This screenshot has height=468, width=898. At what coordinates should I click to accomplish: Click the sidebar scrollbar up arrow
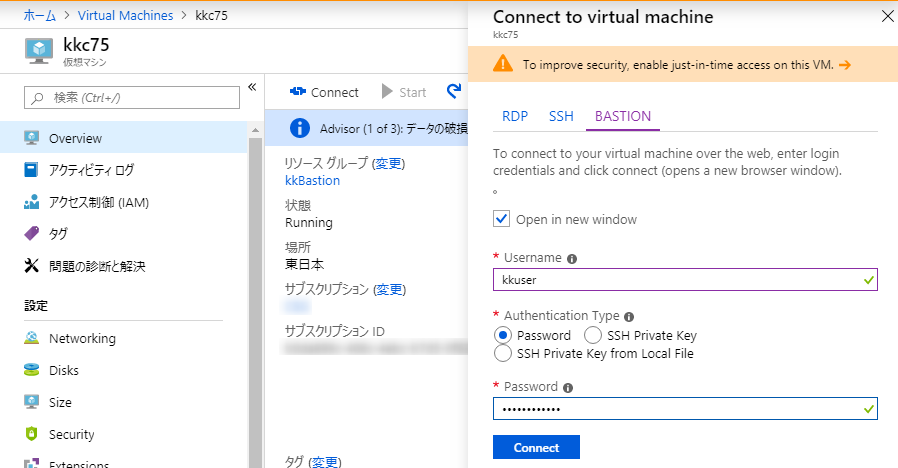coord(255,131)
